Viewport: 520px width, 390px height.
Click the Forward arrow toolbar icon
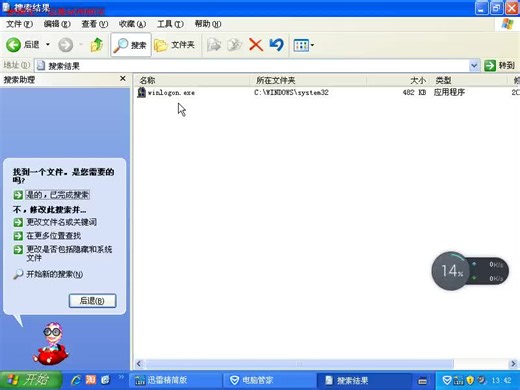tap(65, 45)
